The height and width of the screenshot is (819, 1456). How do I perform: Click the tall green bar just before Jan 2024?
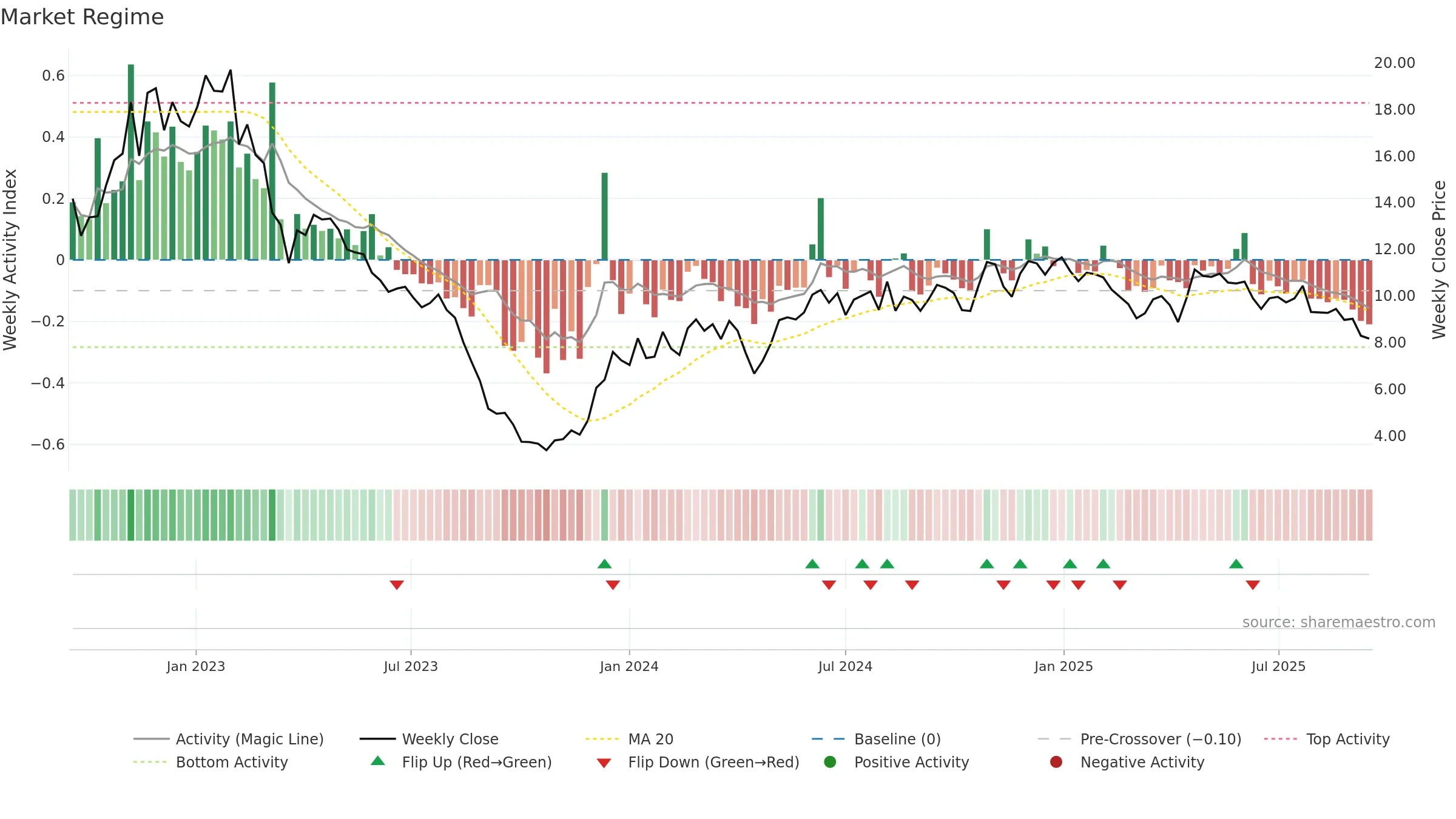tap(605, 216)
